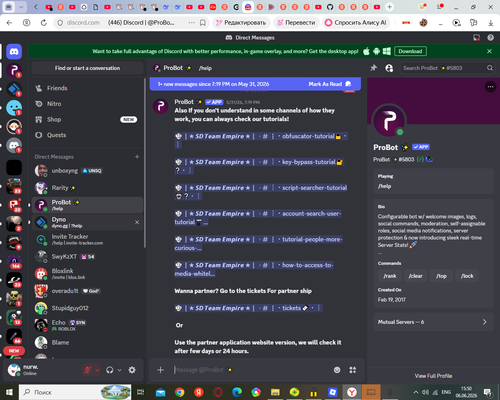Open Chrome from Windows taskbar

coord(180,392)
